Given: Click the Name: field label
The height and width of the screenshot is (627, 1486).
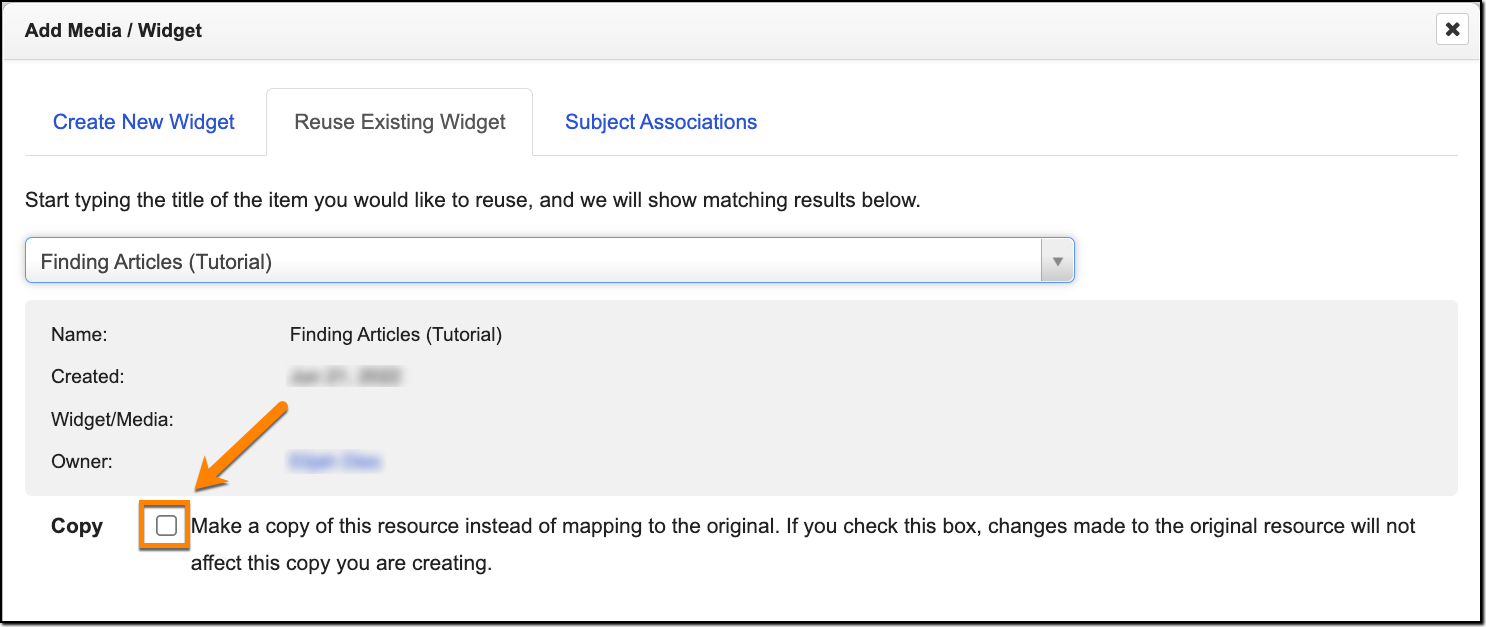Looking at the screenshot, I should (x=79, y=335).
